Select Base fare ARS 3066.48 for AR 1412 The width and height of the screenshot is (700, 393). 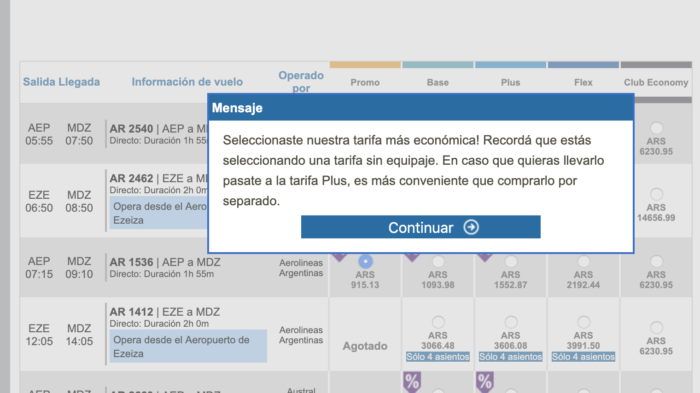click(438, 322)
